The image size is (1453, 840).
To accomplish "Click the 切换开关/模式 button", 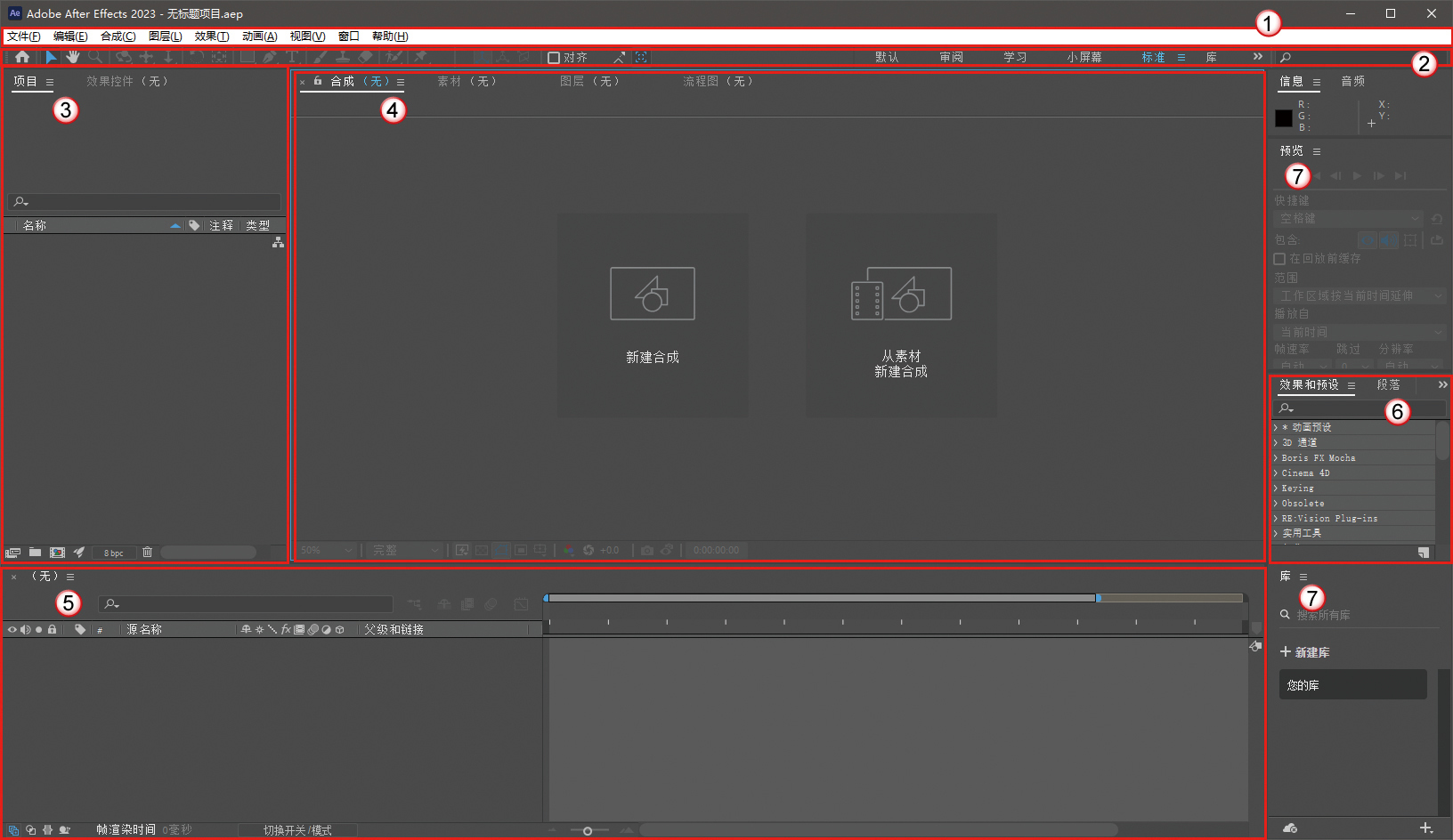I will pyautogui.click(x=297, y=830).
